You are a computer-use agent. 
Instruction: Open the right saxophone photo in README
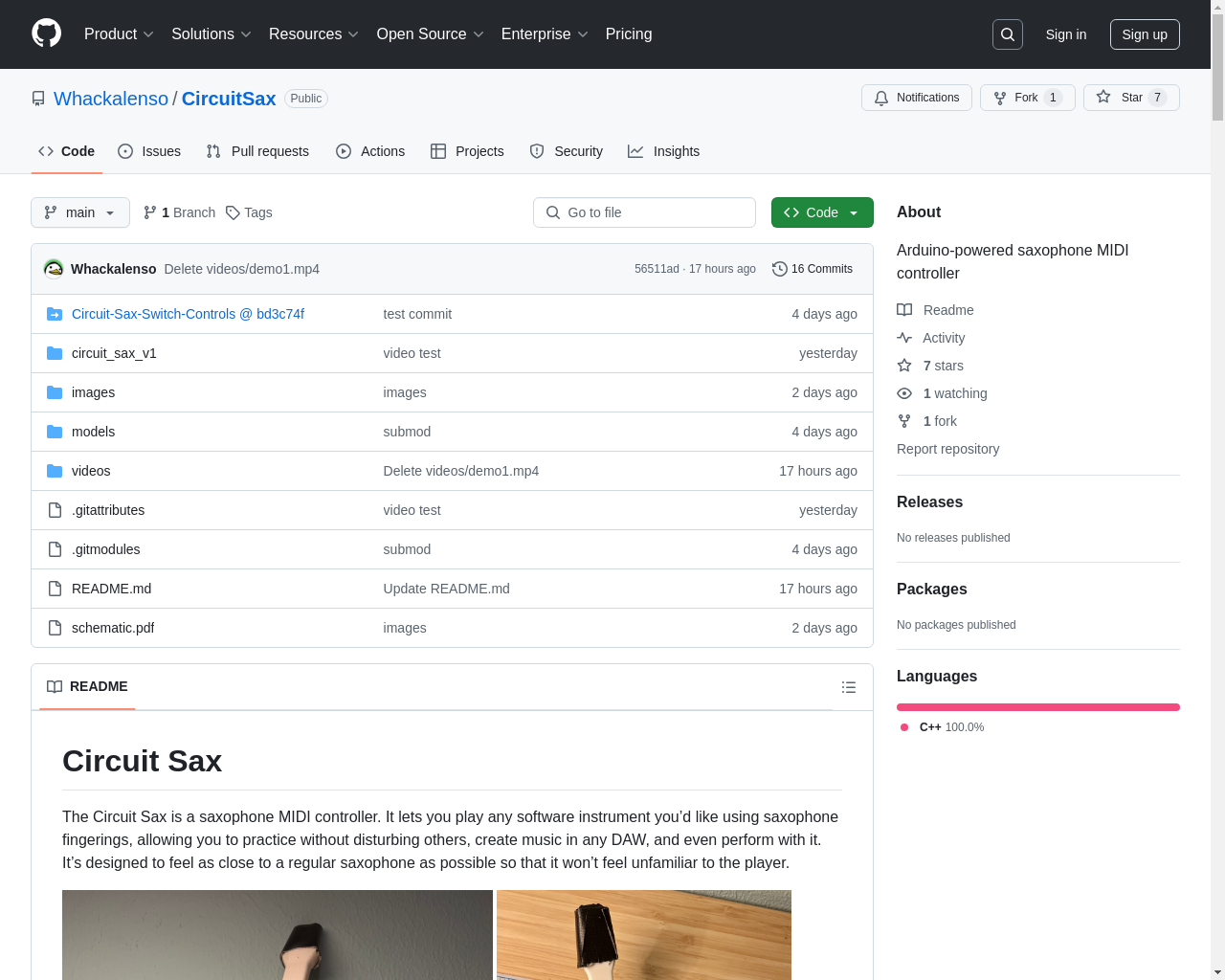click(644, 935)
